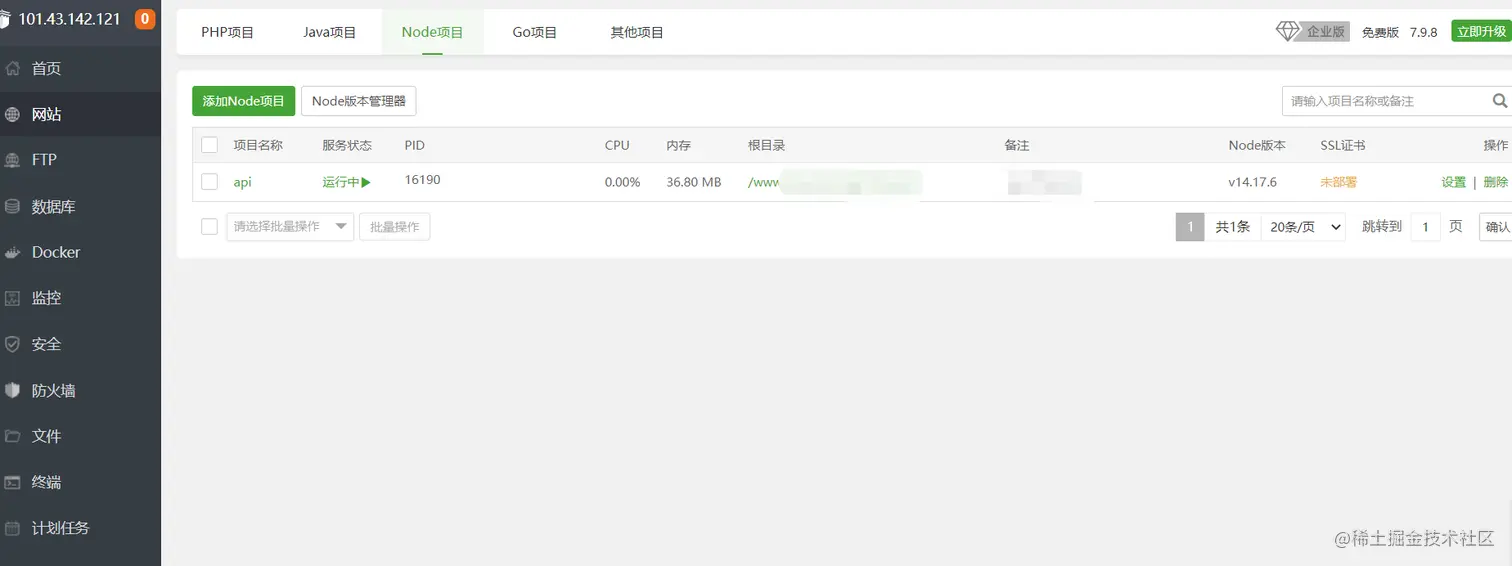Switch to the 其他项目 tab

[x=637, y=32]
